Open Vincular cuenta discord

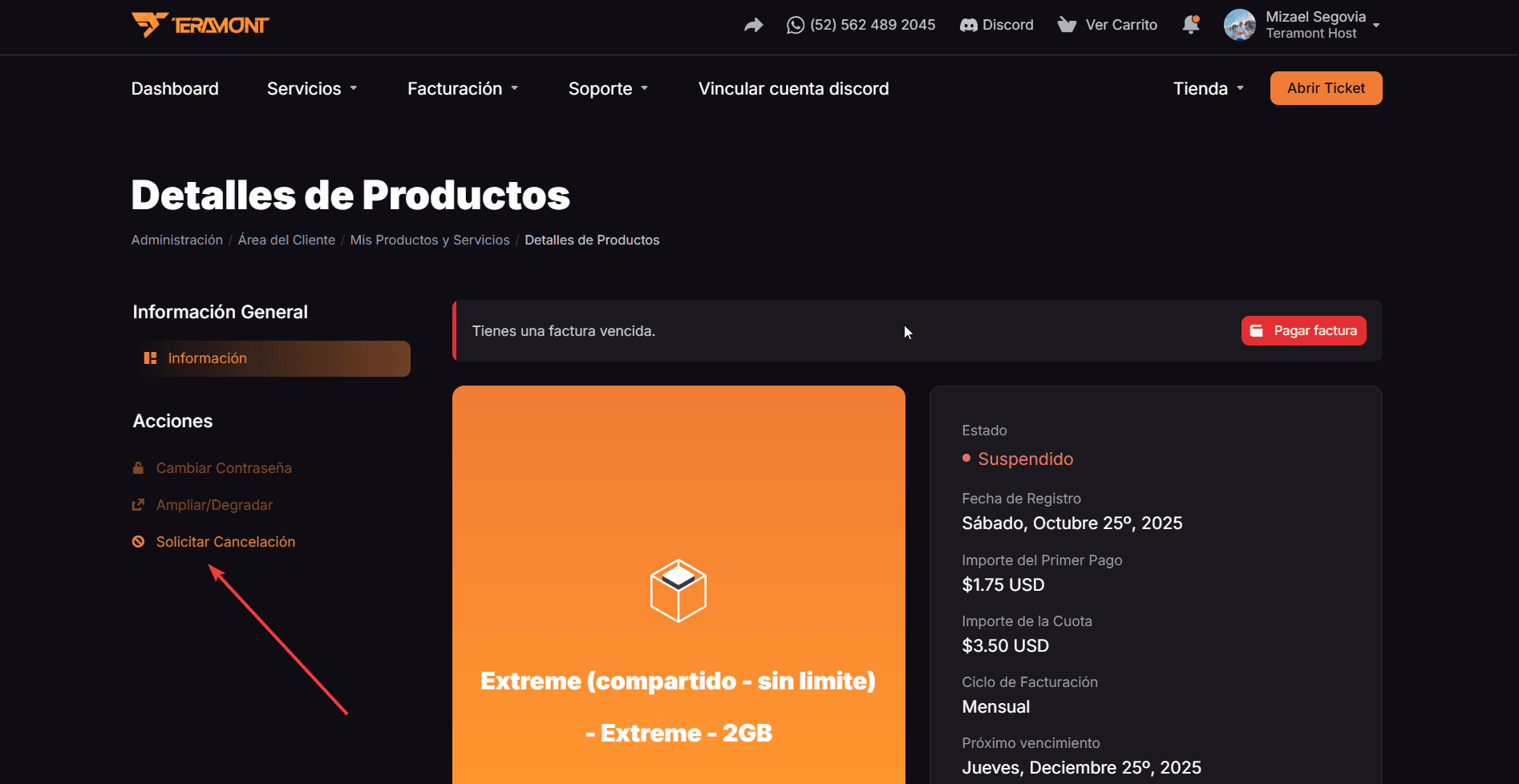tap(793, 88)
